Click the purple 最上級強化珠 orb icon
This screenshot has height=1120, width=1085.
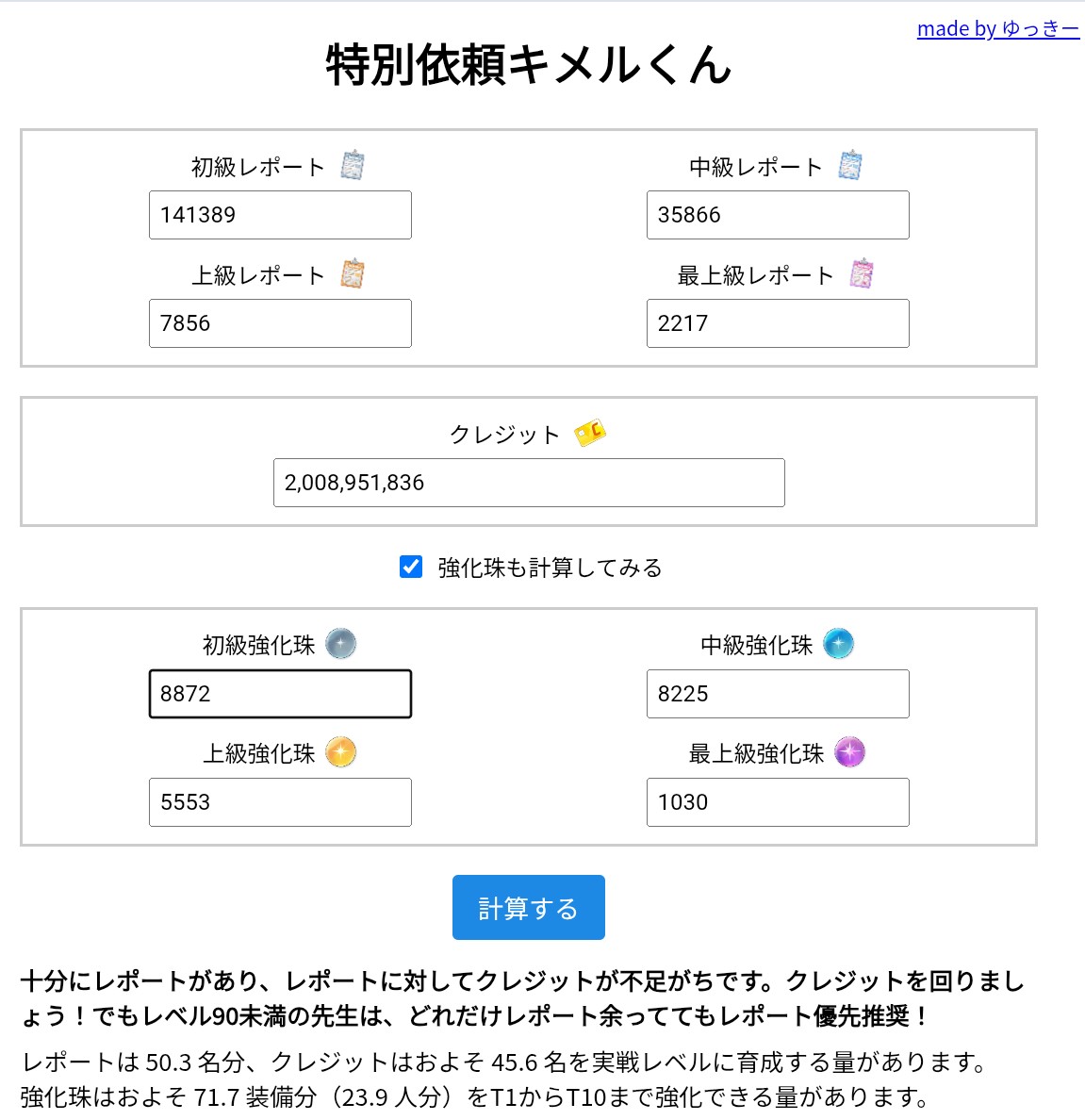850,752
